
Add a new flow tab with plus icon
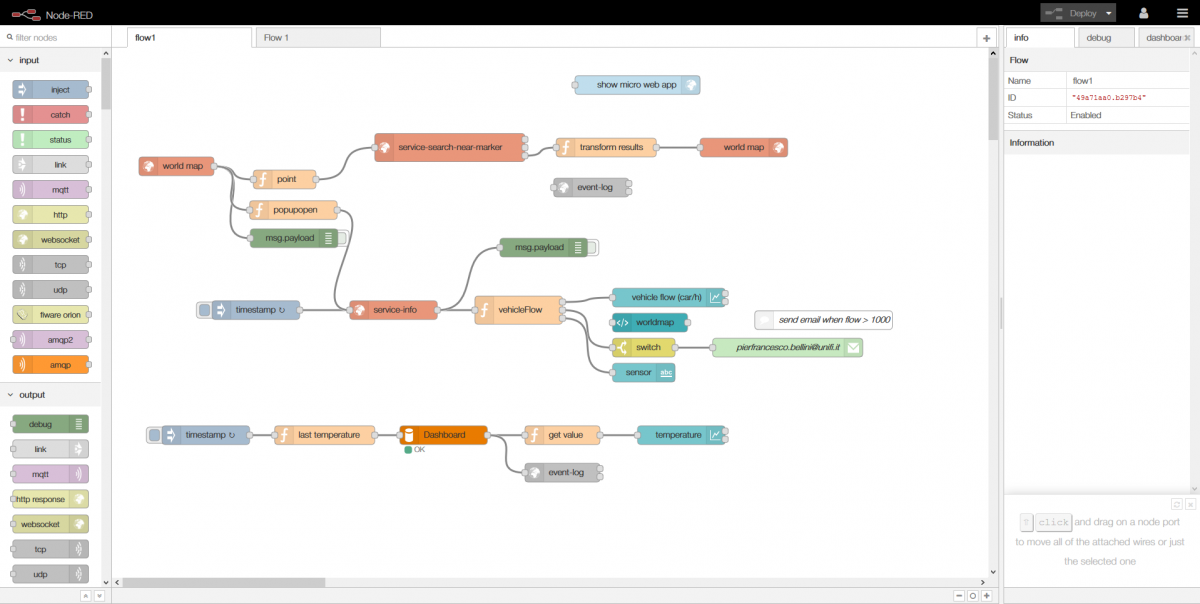[x=986, y=38]
